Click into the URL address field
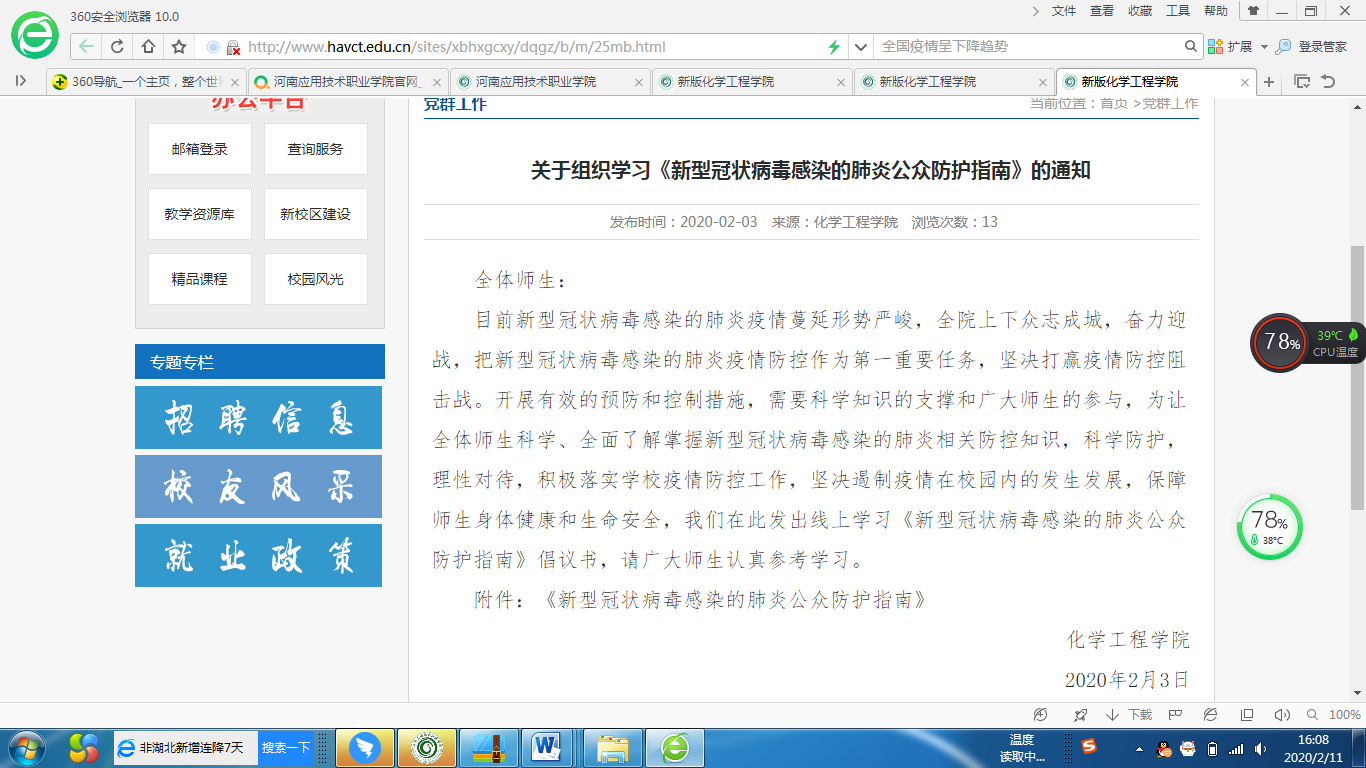This screenshot has width=1366, height=768. [x=530, y=47]
